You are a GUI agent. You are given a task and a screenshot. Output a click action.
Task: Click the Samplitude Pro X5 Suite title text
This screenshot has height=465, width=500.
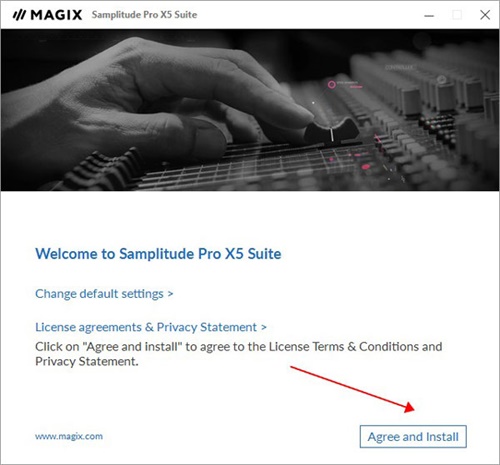point(144,15)
